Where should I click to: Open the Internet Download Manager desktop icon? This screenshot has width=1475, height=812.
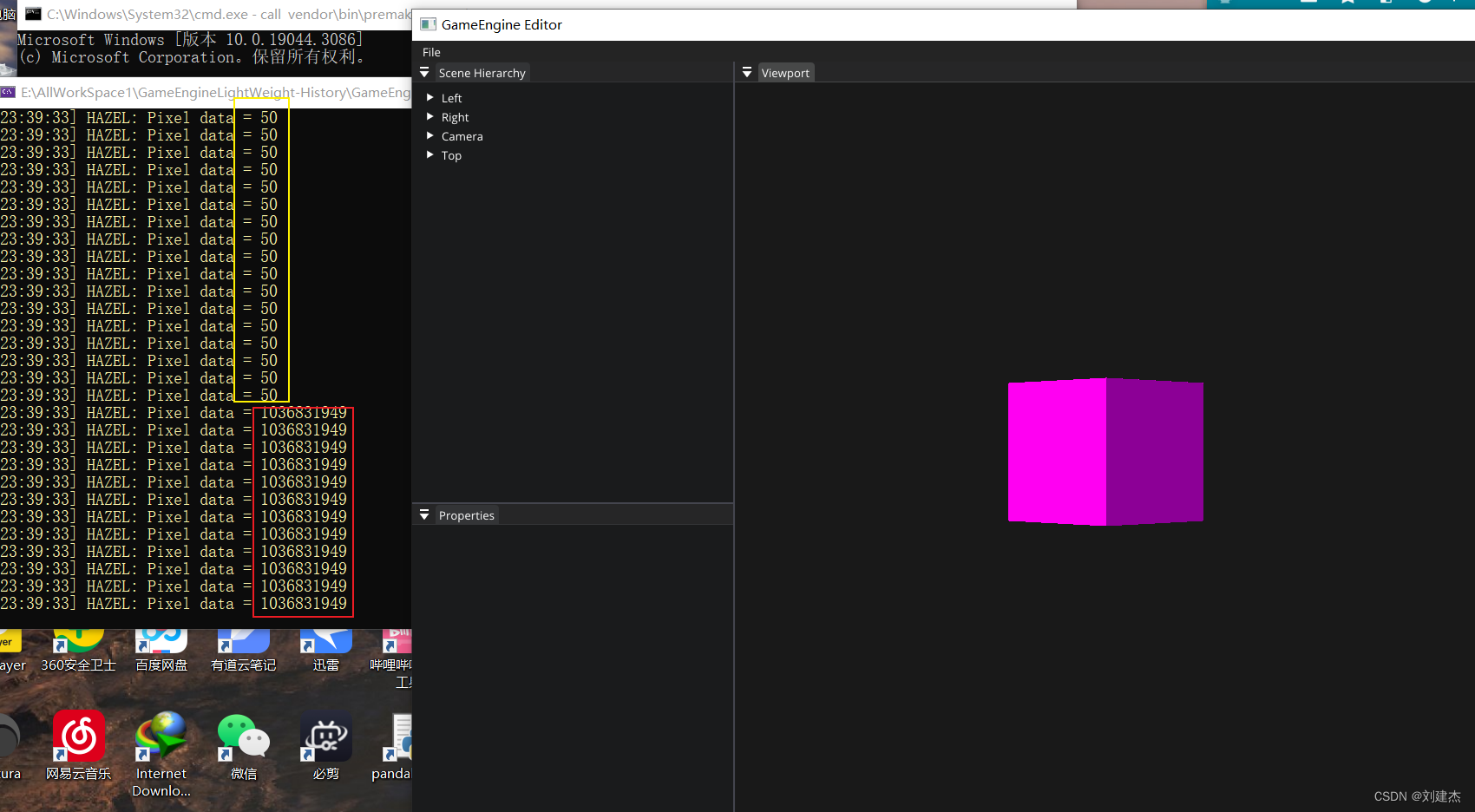[161, 755]
